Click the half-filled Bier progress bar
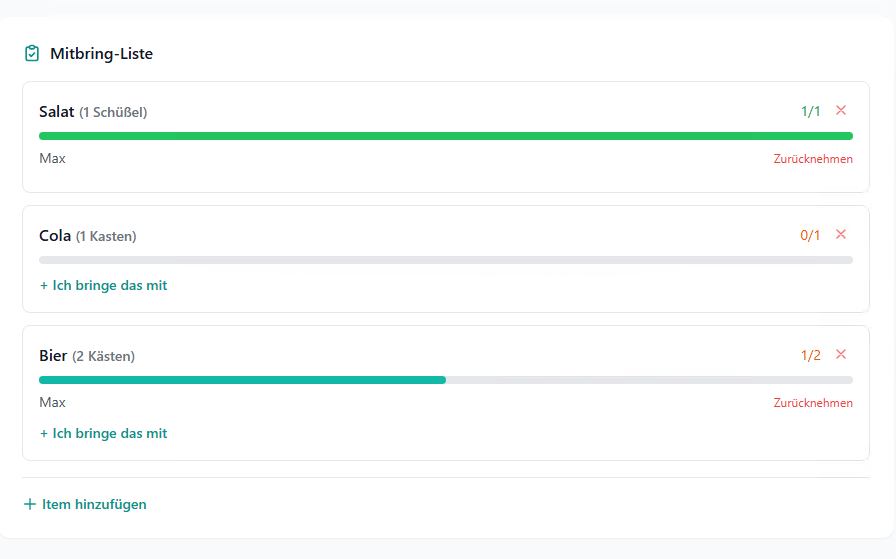Viewport: 896px width, 559px height. [446, 380]
